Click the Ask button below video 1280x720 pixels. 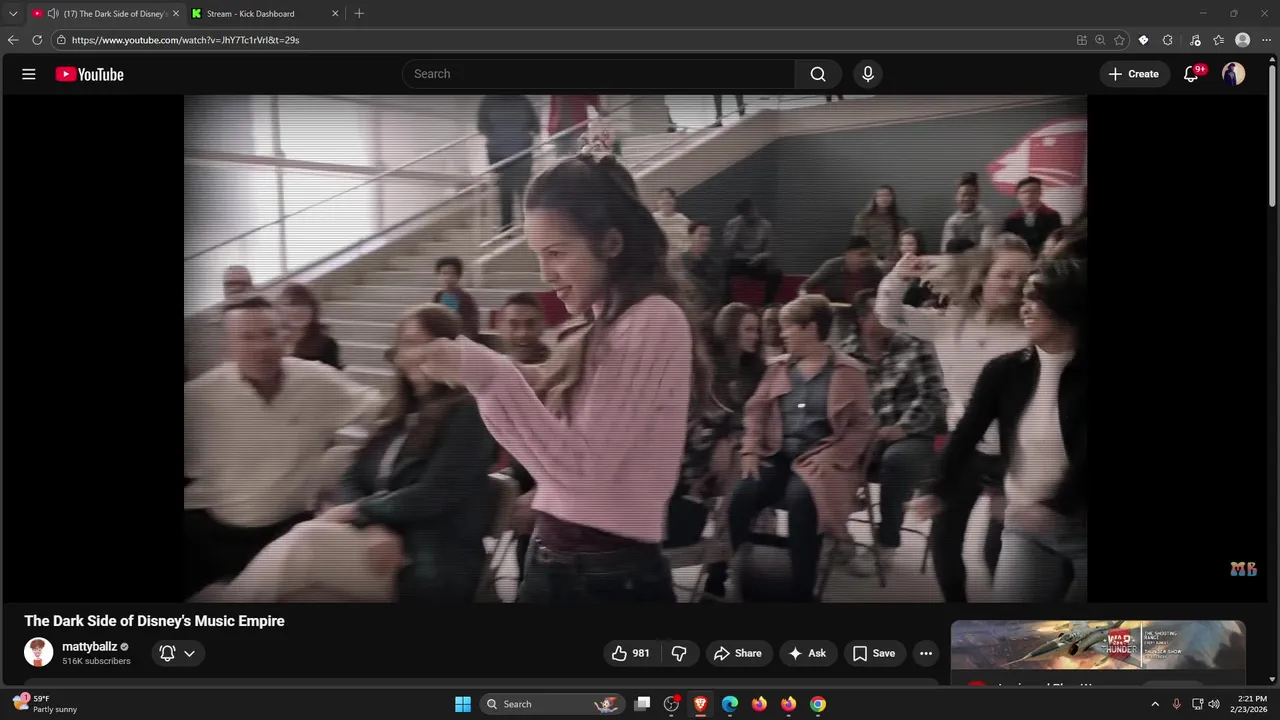pyautogui.click(x=807, y=653)
